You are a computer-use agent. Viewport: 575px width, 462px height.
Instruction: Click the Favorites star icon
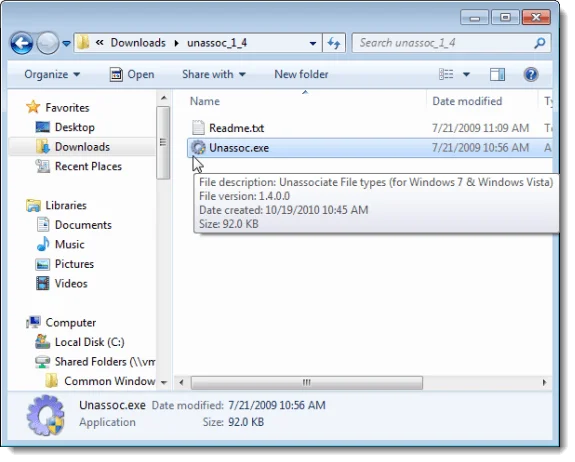point(33,107)
